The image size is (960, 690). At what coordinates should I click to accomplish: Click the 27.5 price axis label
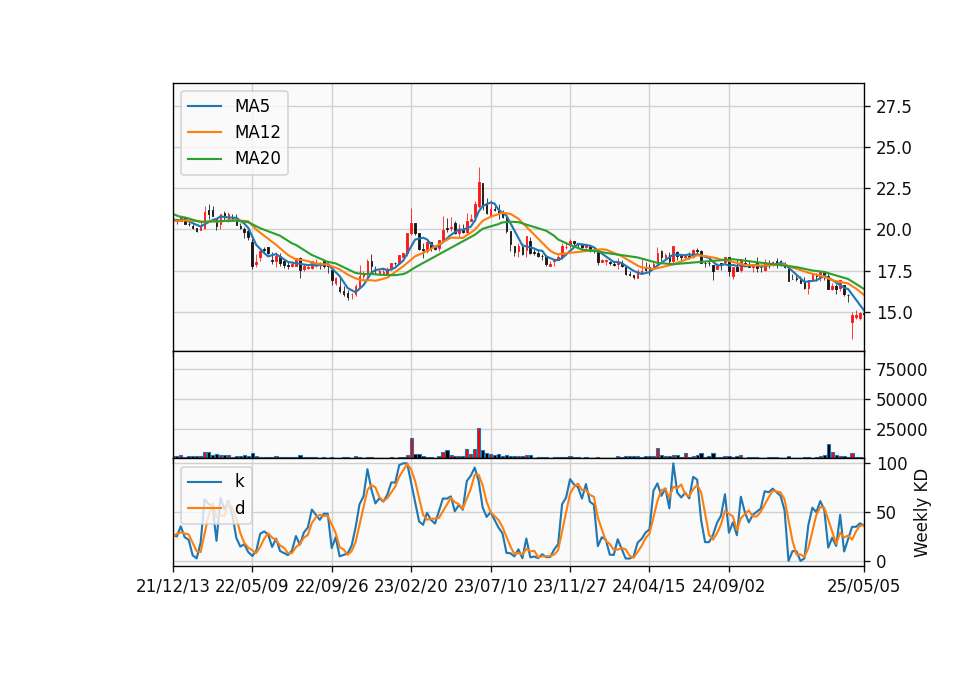tap(893, 107)
